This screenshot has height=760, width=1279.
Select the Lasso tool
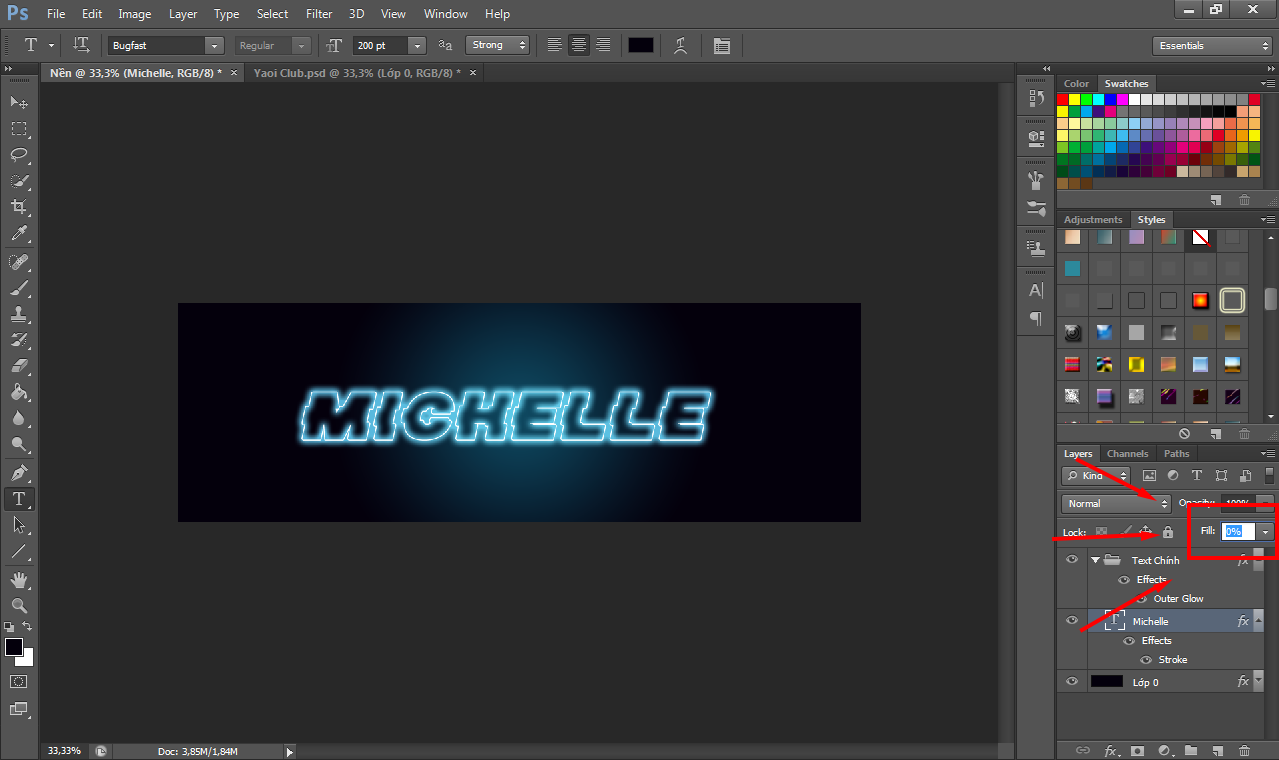point(19,154)
